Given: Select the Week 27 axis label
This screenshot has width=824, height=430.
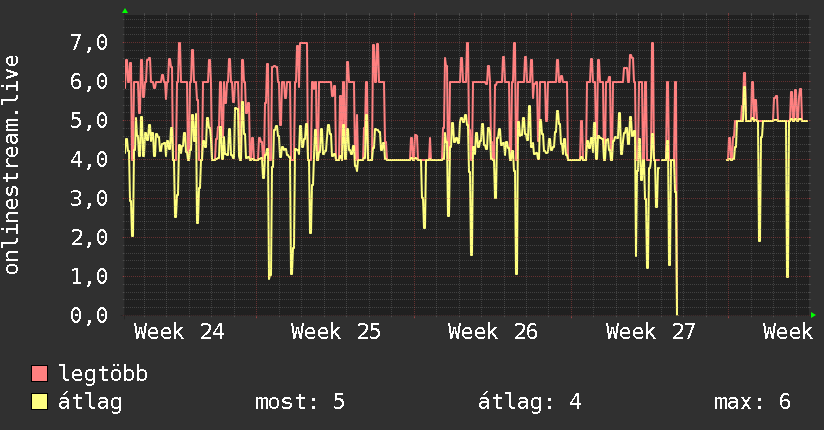Looking at the screenshot, I should [651, 332].
